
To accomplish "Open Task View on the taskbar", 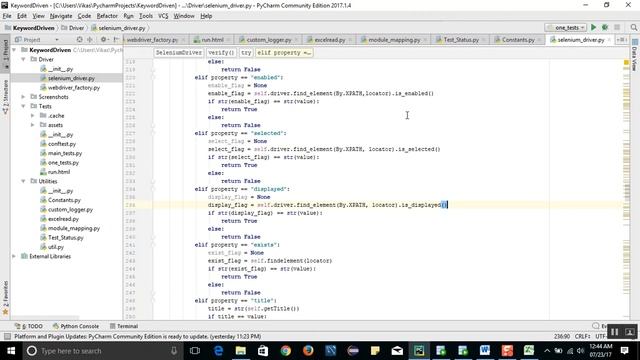I will (x=195, y=351).
